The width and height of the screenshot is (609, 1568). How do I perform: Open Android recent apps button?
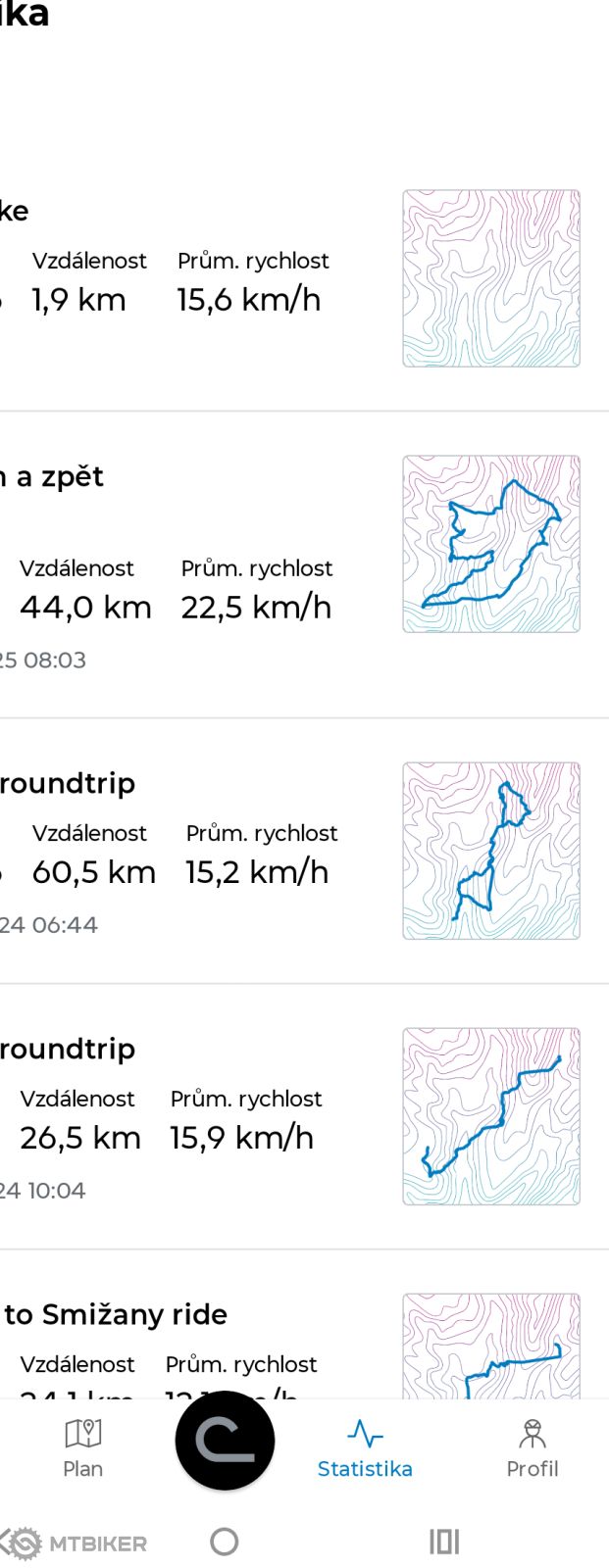point(443,1542)
